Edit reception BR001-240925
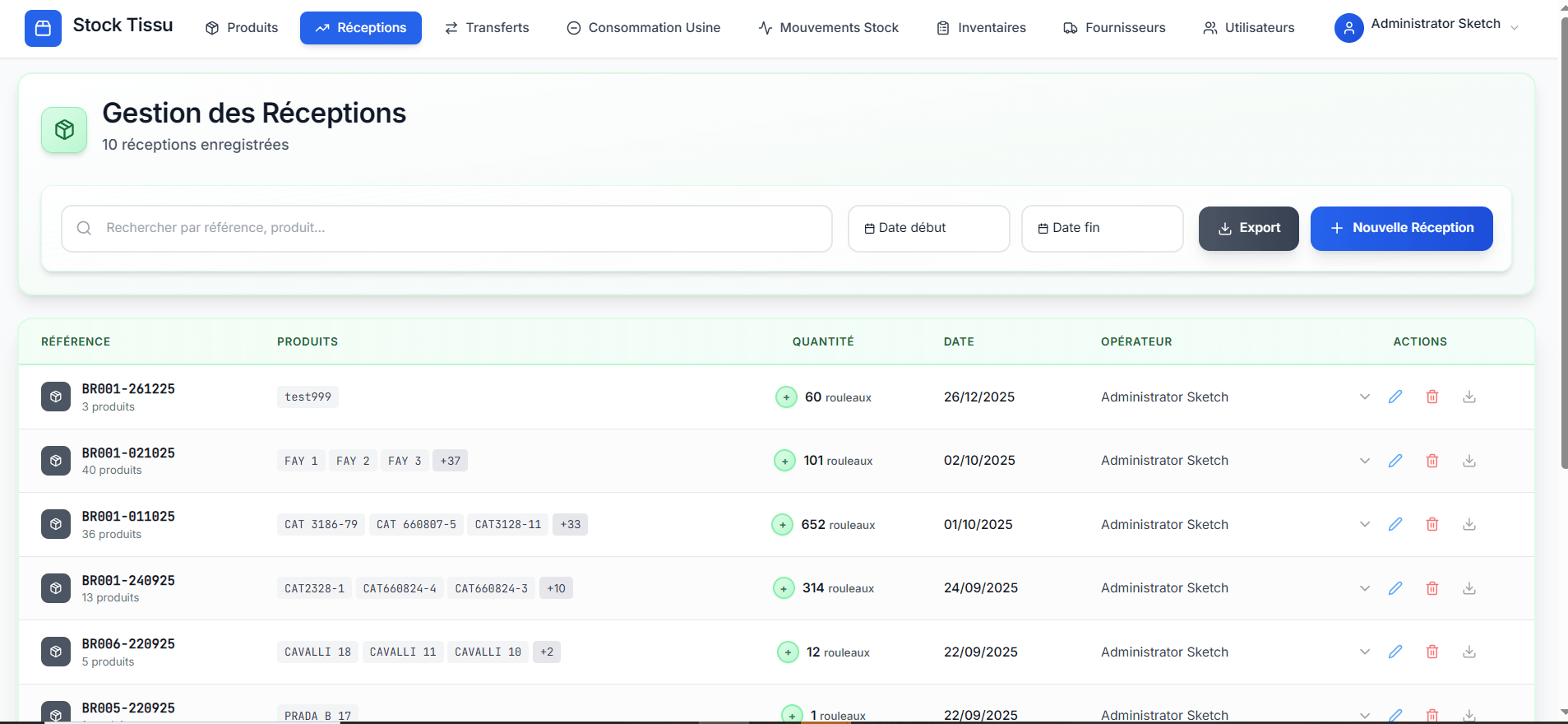The height and width of the screenshot is (724, 1568). [x=1395, y=588]
